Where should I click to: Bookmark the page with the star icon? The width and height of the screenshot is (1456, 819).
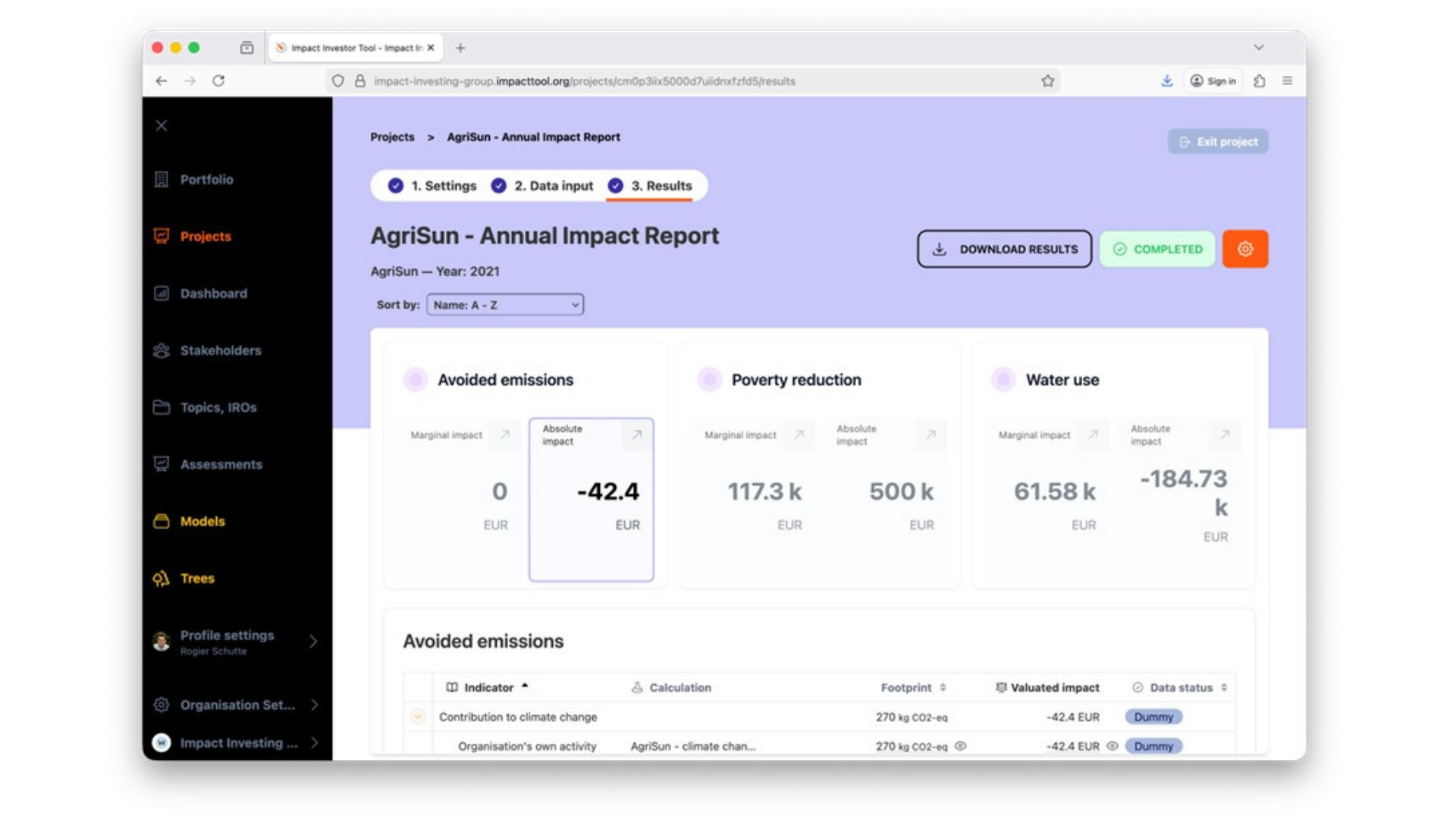1048,81
